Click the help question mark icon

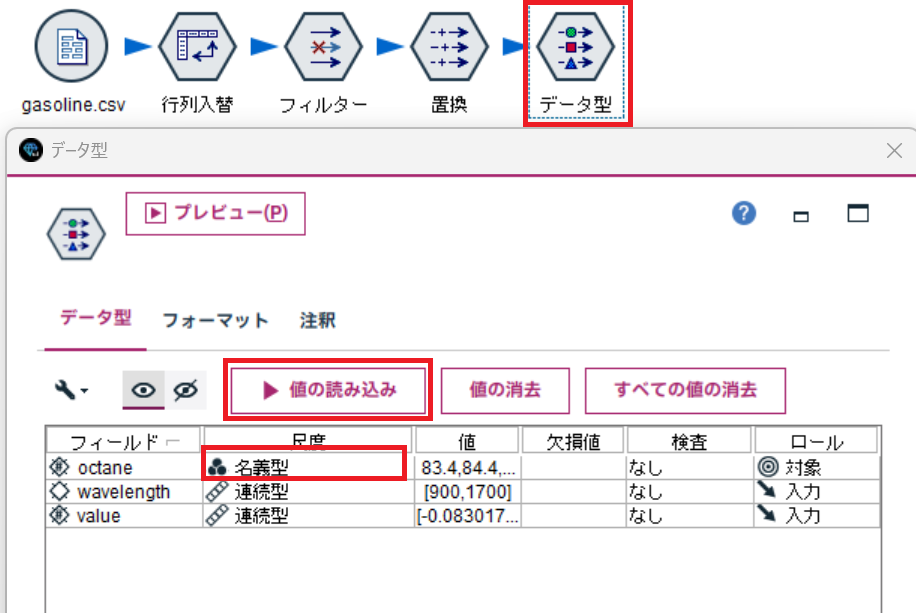[743, 213]
